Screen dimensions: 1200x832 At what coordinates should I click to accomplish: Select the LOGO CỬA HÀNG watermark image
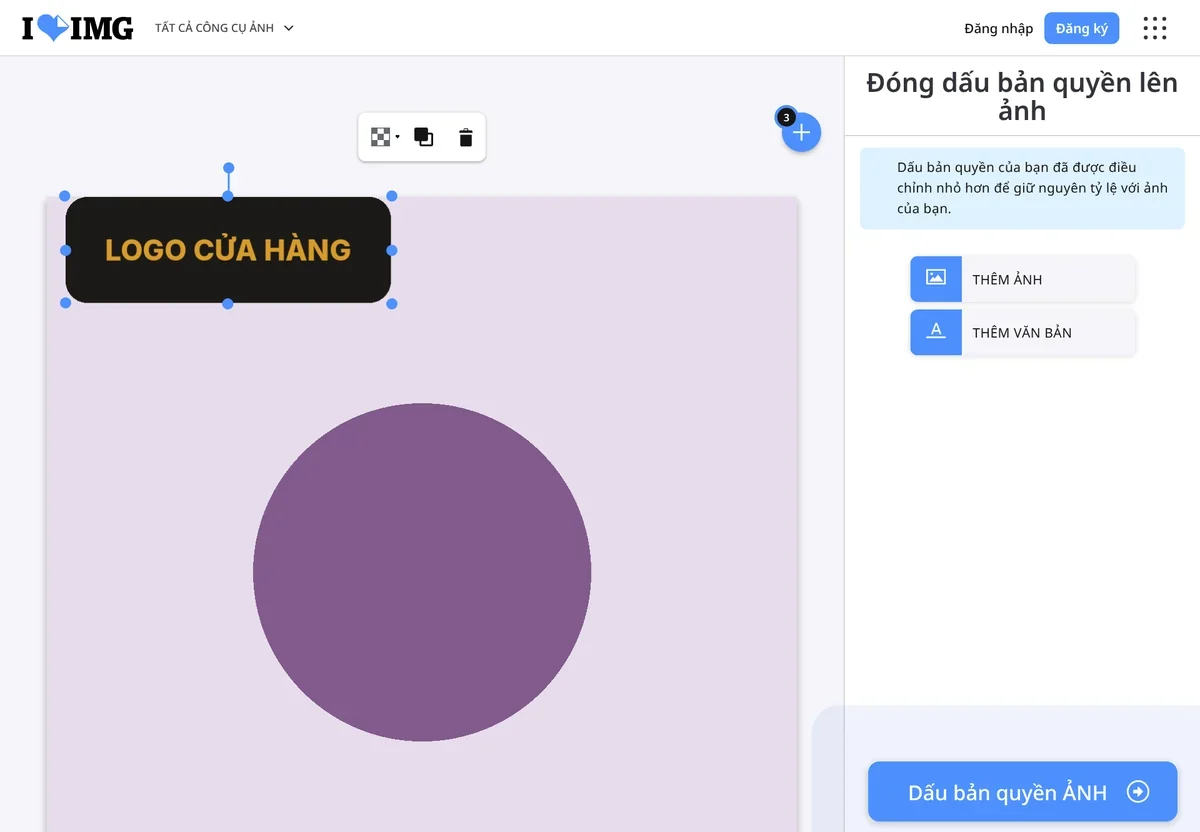[x=228, y=250]
